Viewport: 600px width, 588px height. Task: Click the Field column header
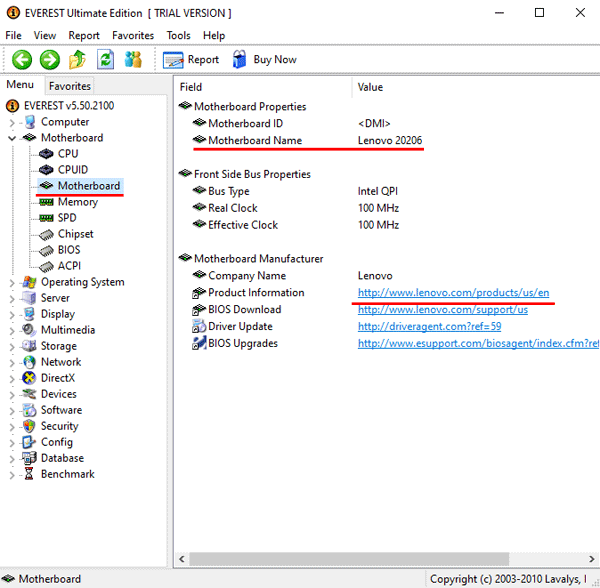pos(264,87)
